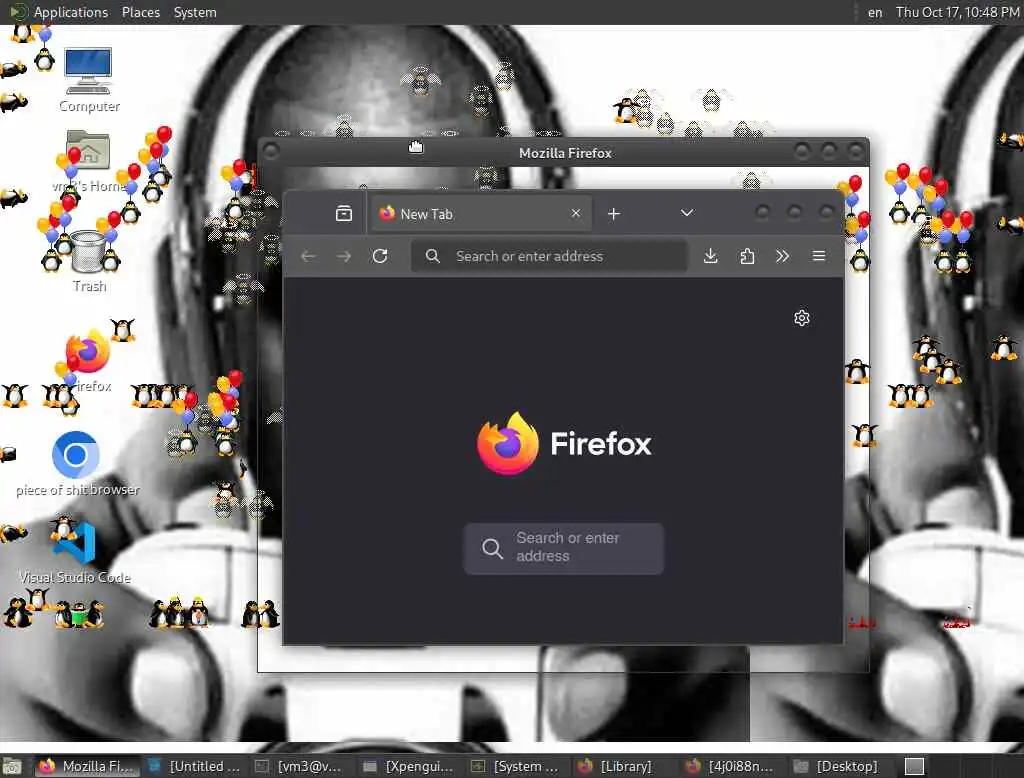Screen dimensions: 1024x778
Task: Open Firefox View icon left of tab
Action: pos(344,213)
